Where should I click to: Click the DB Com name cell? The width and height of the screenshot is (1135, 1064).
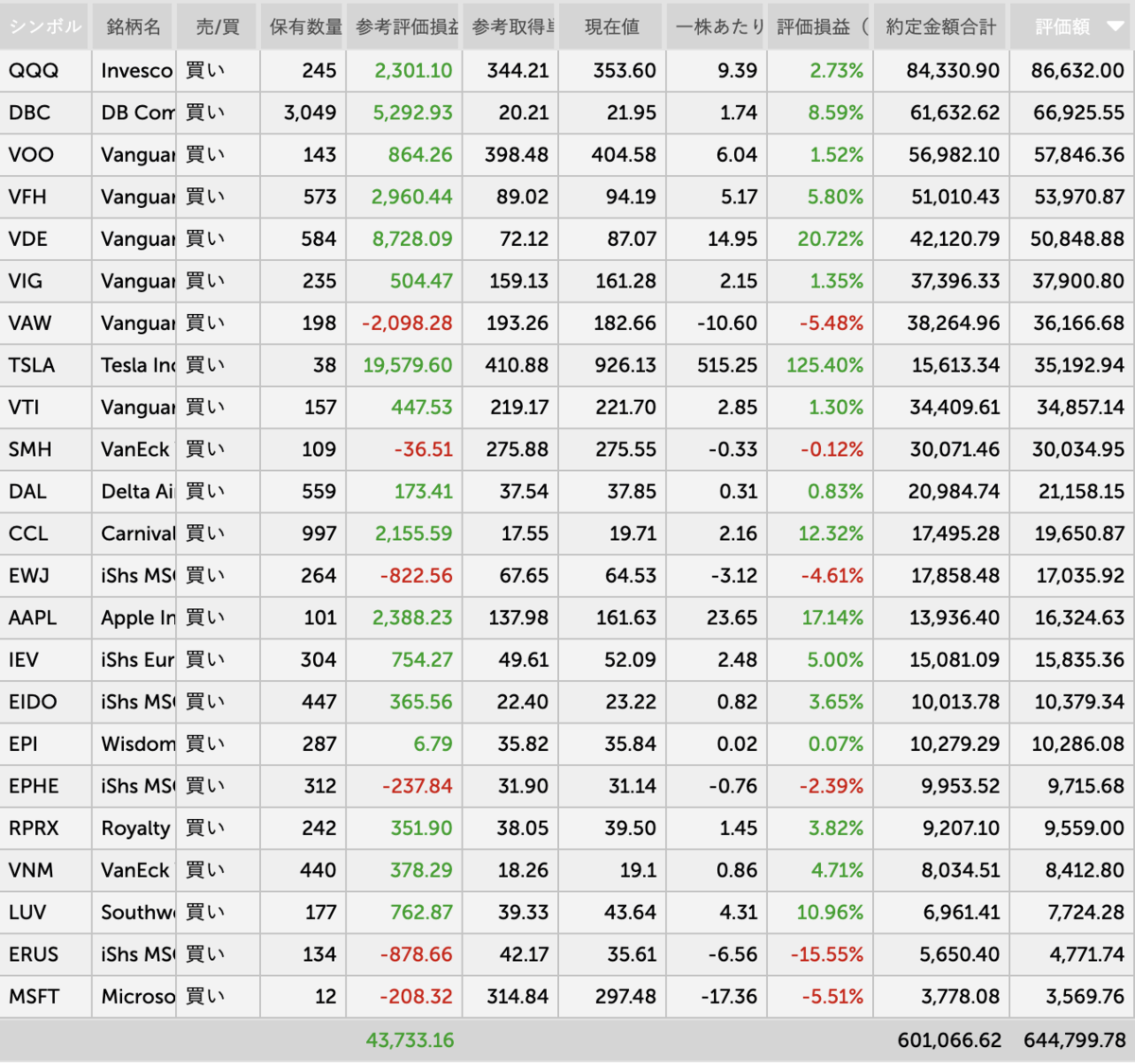[133, 113]
